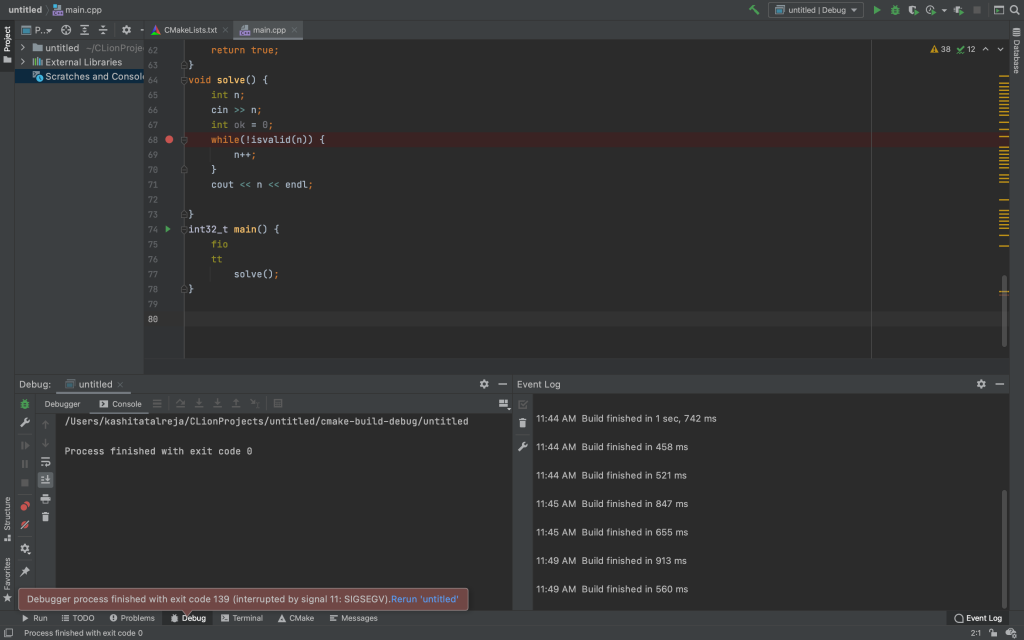Screen dimensions: 1024x640
Task: Expand External Libraries node
Action: pos(23,62)
